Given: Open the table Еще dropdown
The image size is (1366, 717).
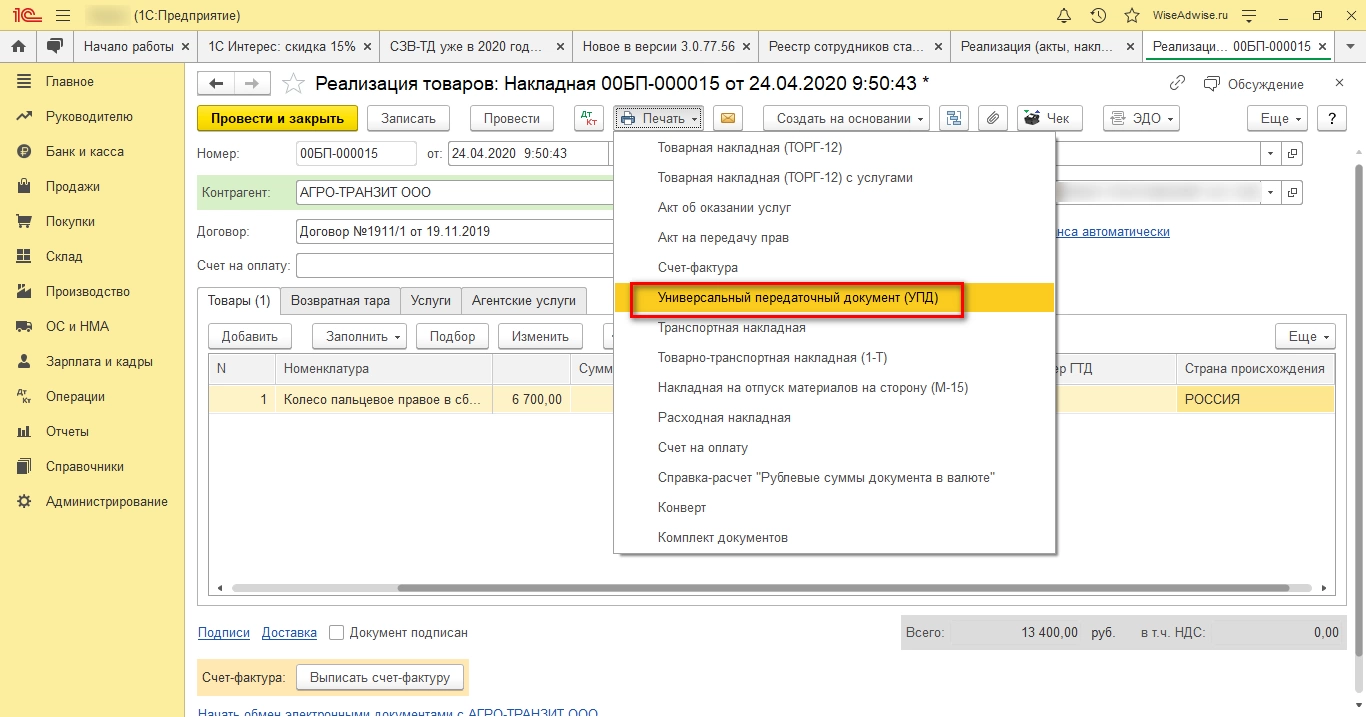Looking at the screenshot, I should click(x=1305, y=336).
